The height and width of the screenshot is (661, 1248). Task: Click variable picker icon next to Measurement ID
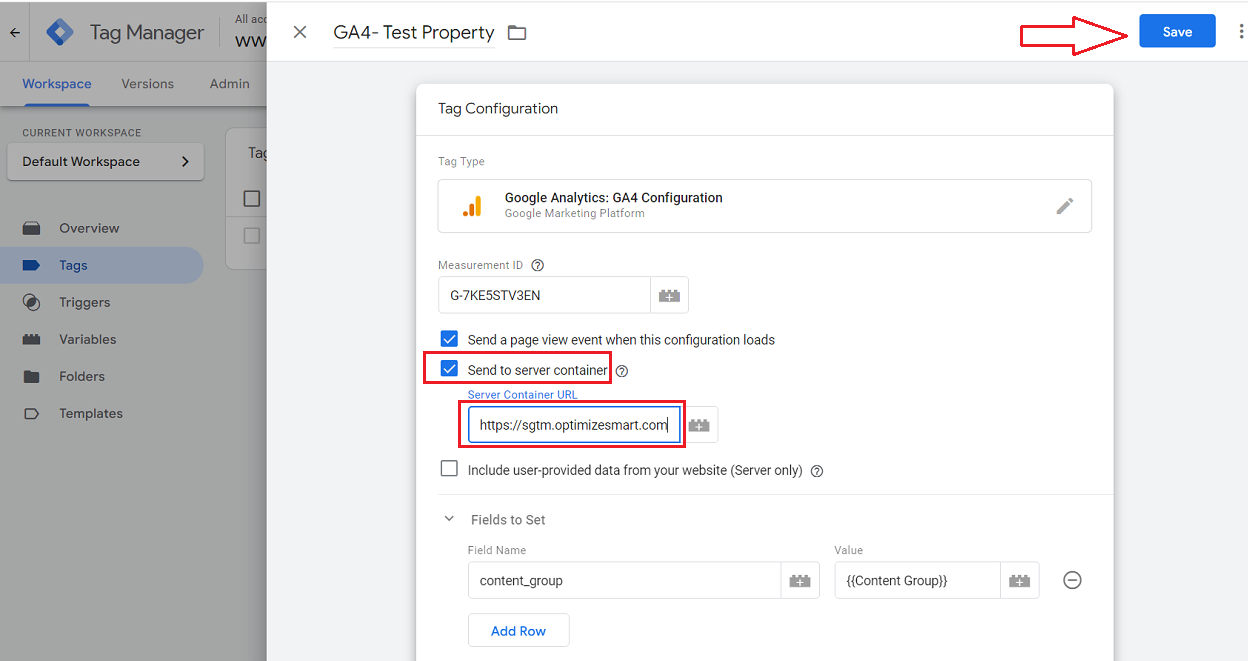coord(669,296)
